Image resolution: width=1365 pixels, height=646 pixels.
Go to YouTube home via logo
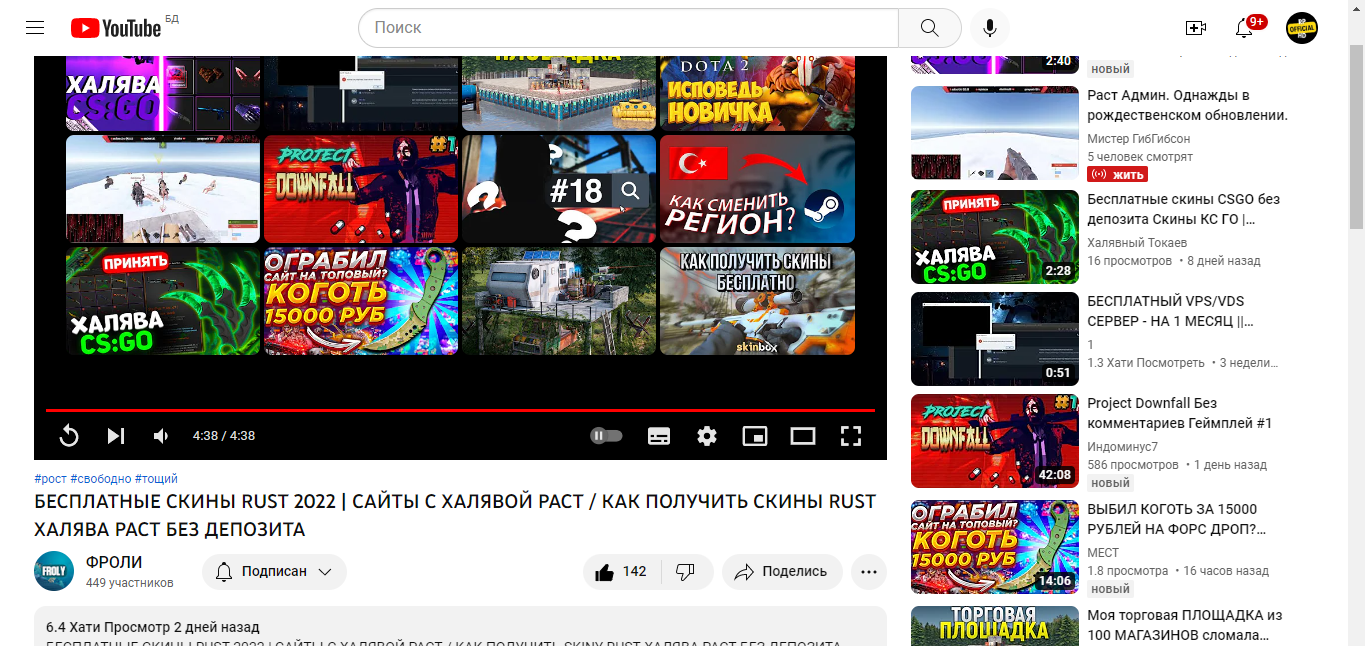[116, 27]
